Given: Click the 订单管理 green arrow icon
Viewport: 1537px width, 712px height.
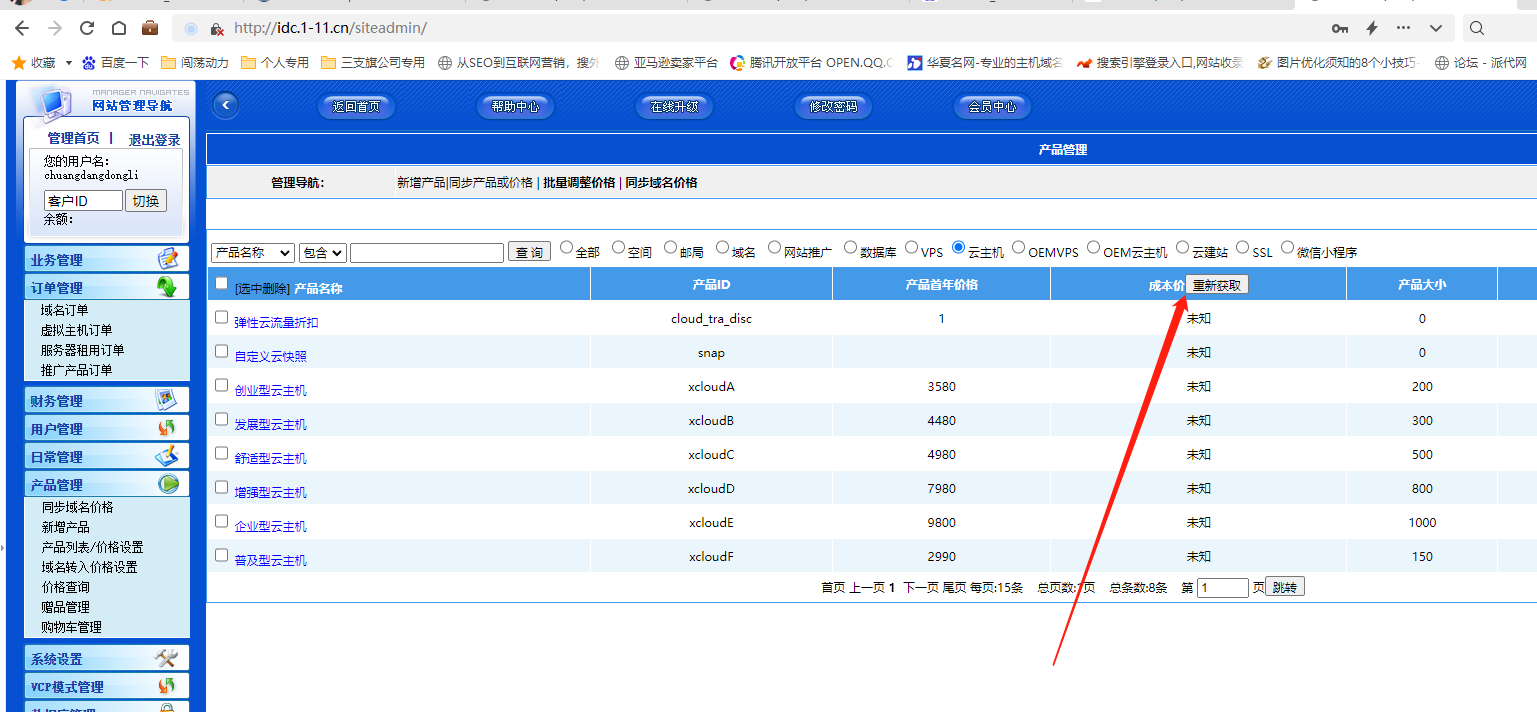Looking at the screenshot, I should (x=167, y=288).
